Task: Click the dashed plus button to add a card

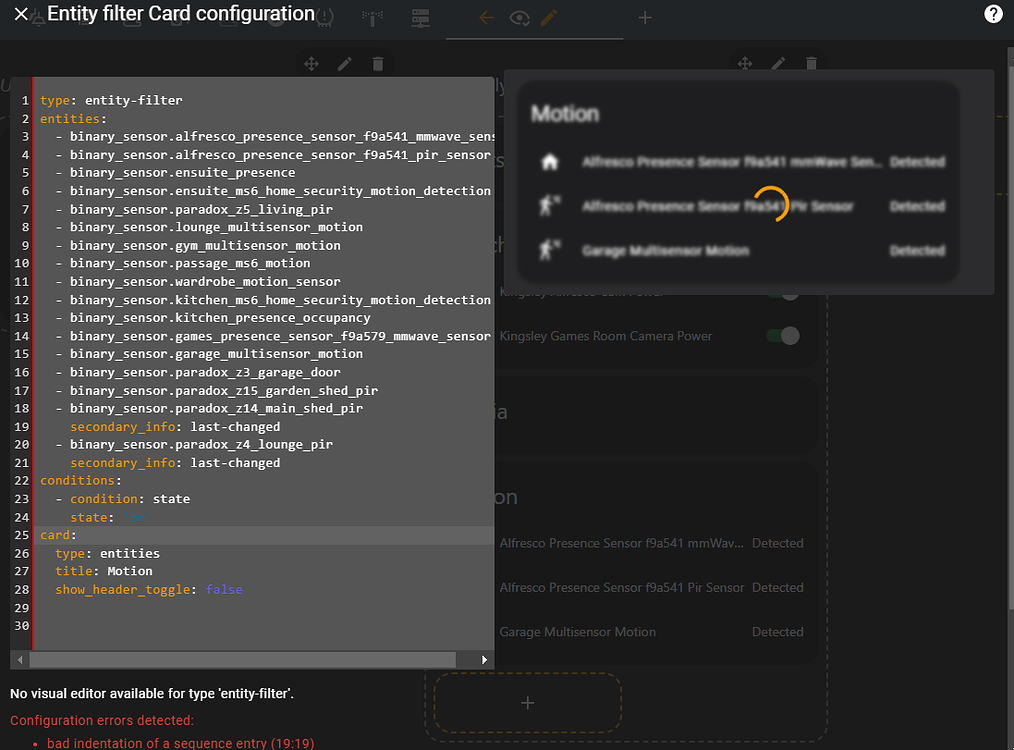Action: point(527,703)
